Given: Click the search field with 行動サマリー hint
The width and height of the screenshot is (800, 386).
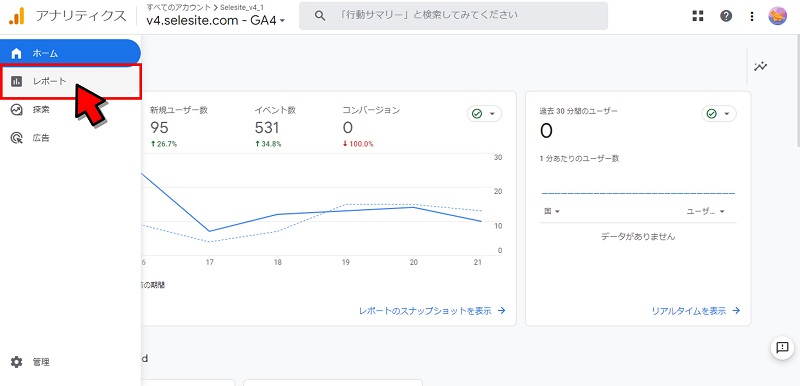Looking at the screenshot, I should (453, 16).
